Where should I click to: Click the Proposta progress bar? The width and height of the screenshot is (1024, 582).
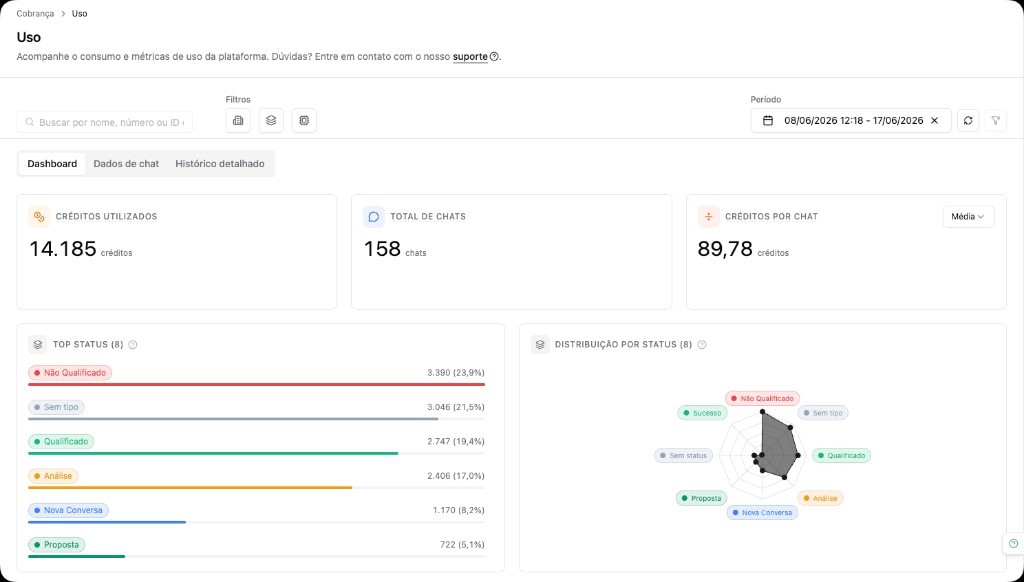click(x=76, y=557)
